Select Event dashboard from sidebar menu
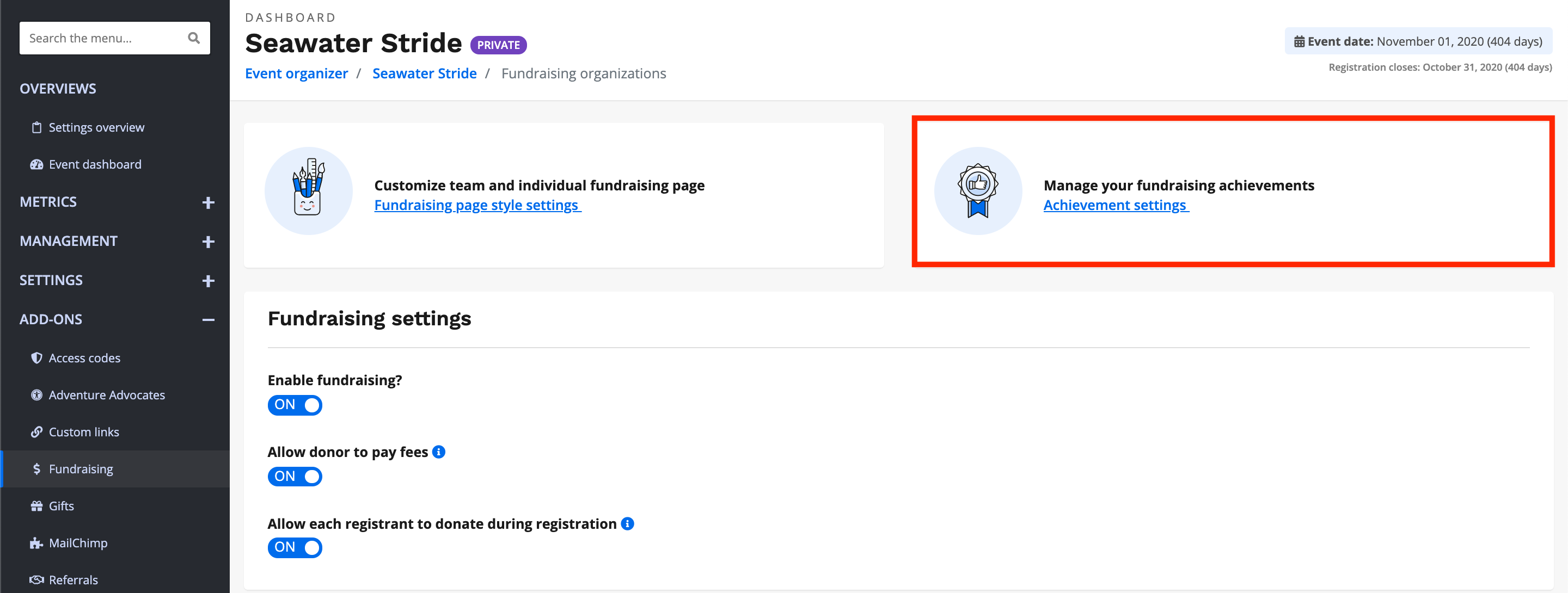1568x593 pixels. point(95,165)
